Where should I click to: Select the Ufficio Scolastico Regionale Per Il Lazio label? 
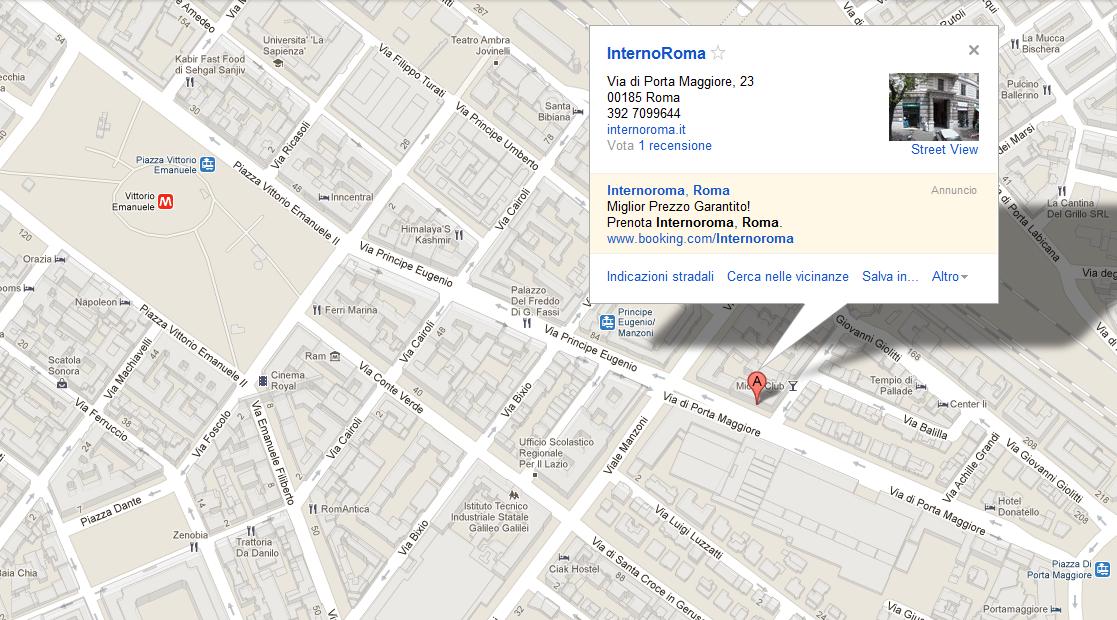tap(556, 453)
